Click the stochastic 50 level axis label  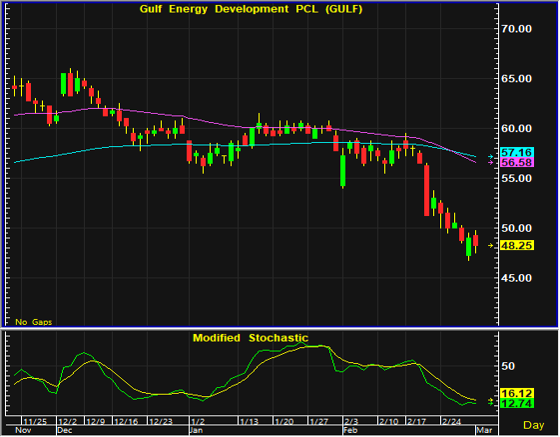508,366
